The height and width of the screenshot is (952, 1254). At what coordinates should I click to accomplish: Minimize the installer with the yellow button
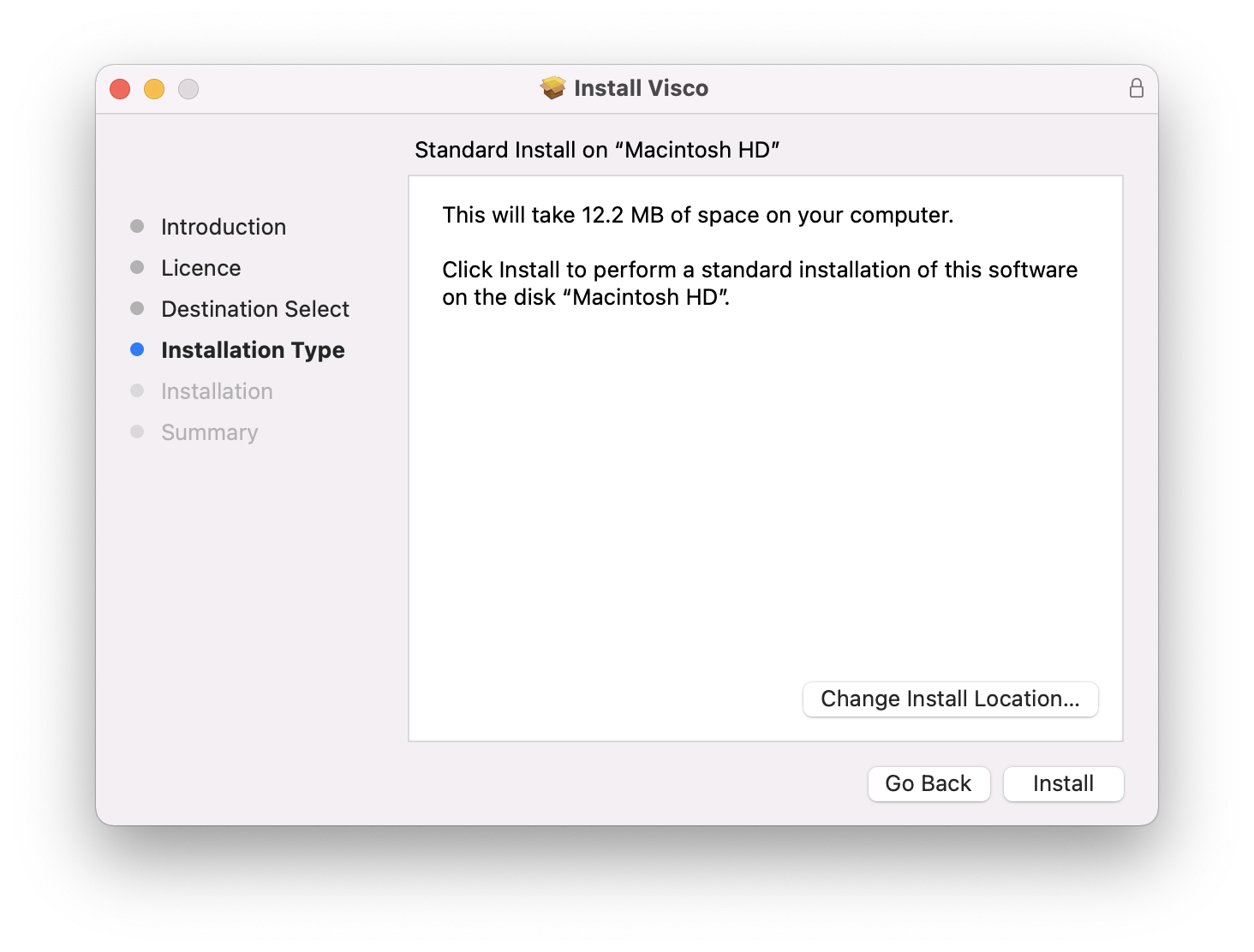point(154,89)
